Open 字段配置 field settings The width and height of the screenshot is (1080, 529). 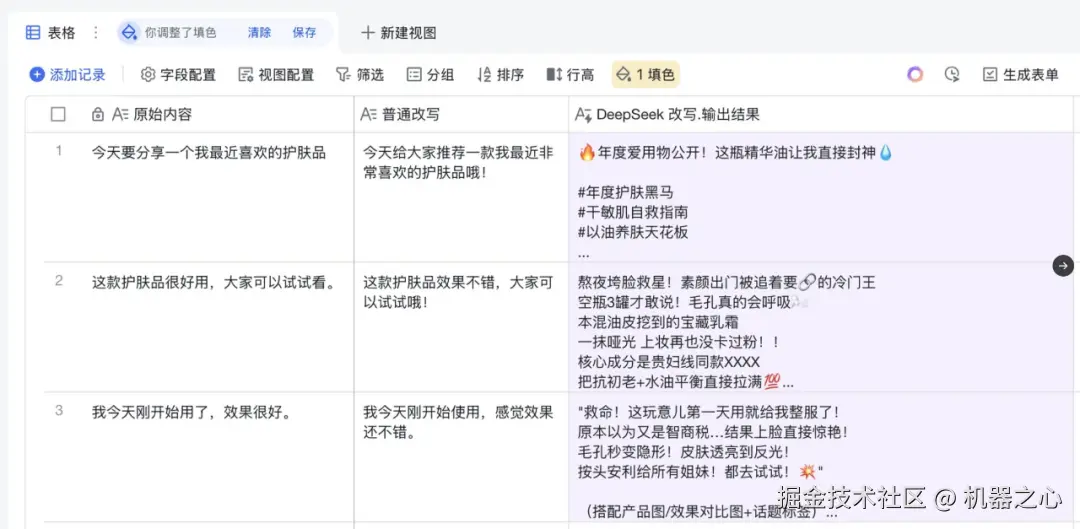pyautogui.click(x=178, y=74)
